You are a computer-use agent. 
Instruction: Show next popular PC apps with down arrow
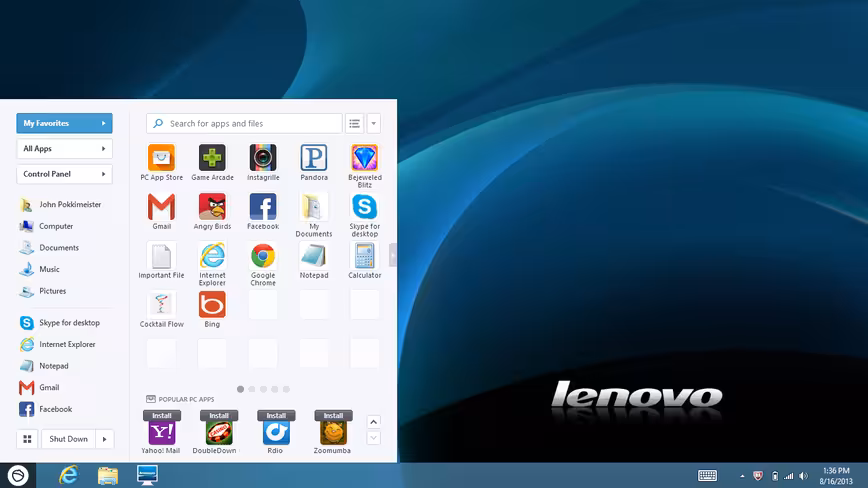pos(374,438)
